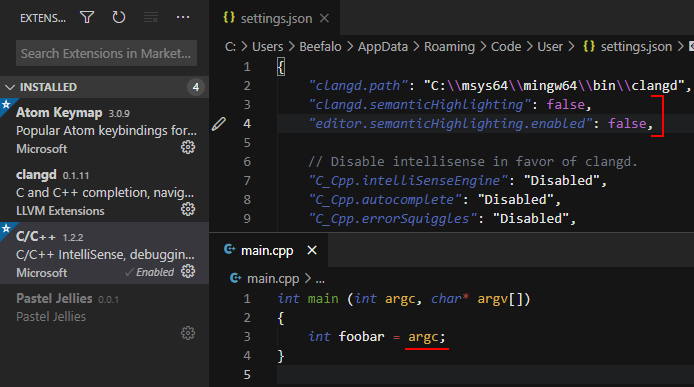This screenshot has height=387, width=694.
Task: Open the settings.json breadcrumb segment
Action: coord(636,46)
